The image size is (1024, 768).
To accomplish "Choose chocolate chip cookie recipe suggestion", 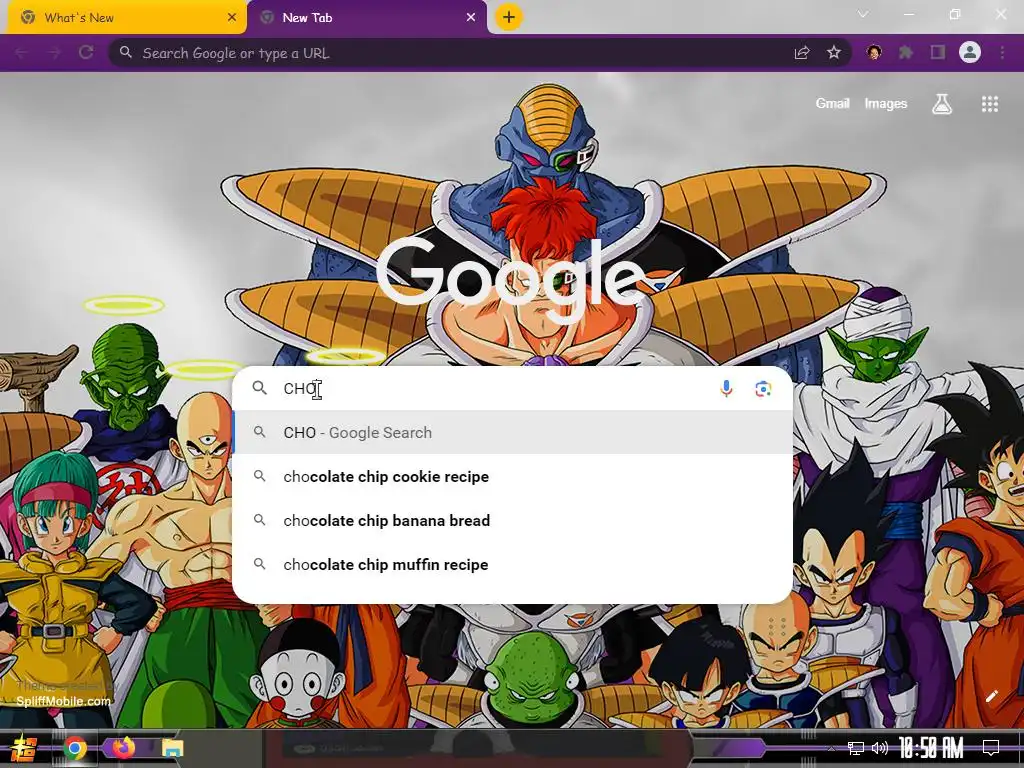I will [513, 477].
